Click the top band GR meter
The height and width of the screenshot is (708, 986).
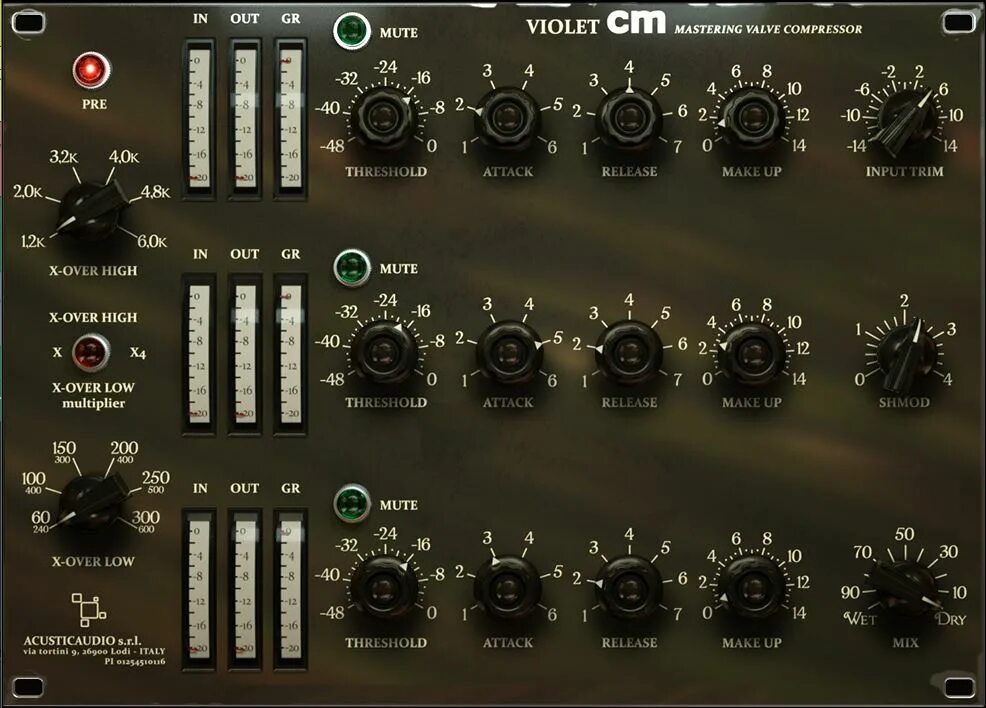[x=291, y=119]
